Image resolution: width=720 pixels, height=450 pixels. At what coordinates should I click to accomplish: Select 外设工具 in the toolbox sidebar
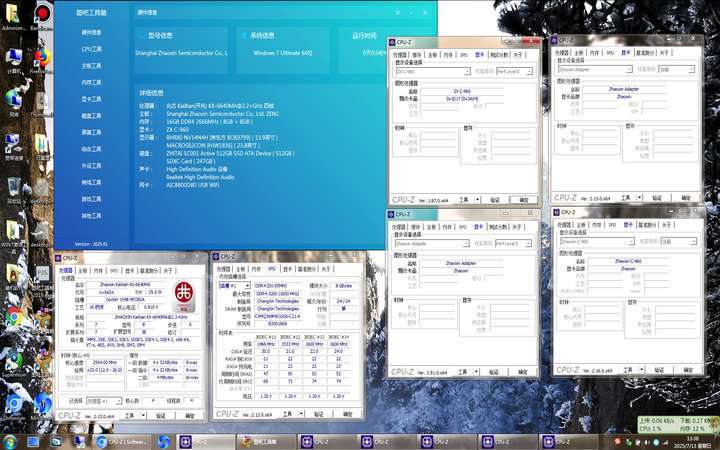tap(91, 166)
